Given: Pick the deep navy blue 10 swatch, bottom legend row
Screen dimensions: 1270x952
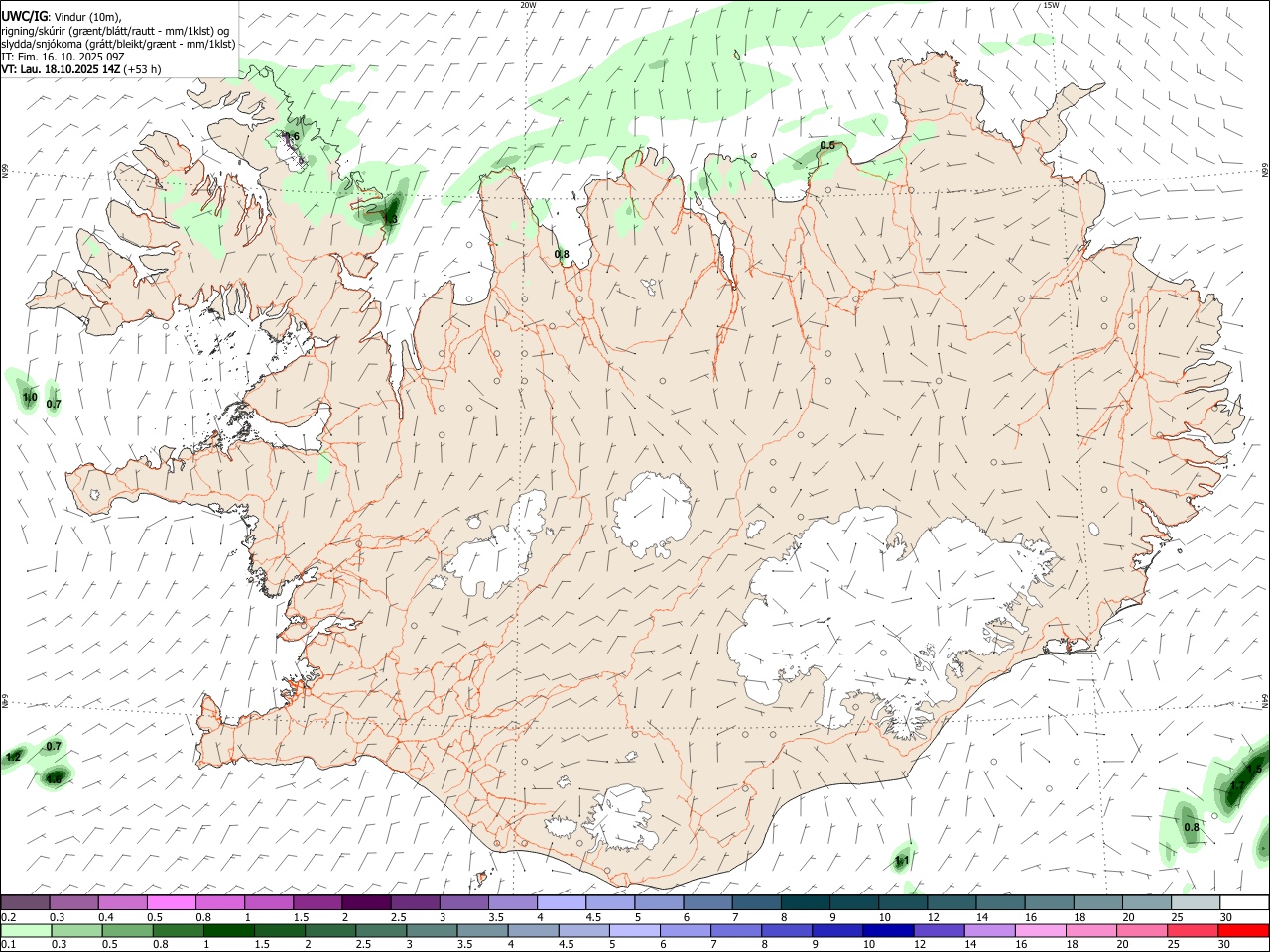Looking at the screenshot, I should [888, 931].
